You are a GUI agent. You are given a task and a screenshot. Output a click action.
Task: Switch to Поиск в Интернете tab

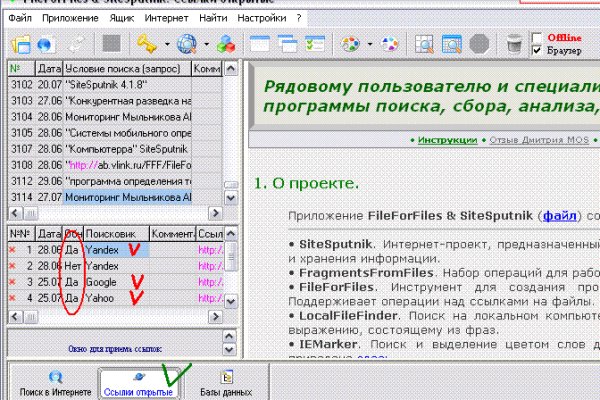click(55, 382)
